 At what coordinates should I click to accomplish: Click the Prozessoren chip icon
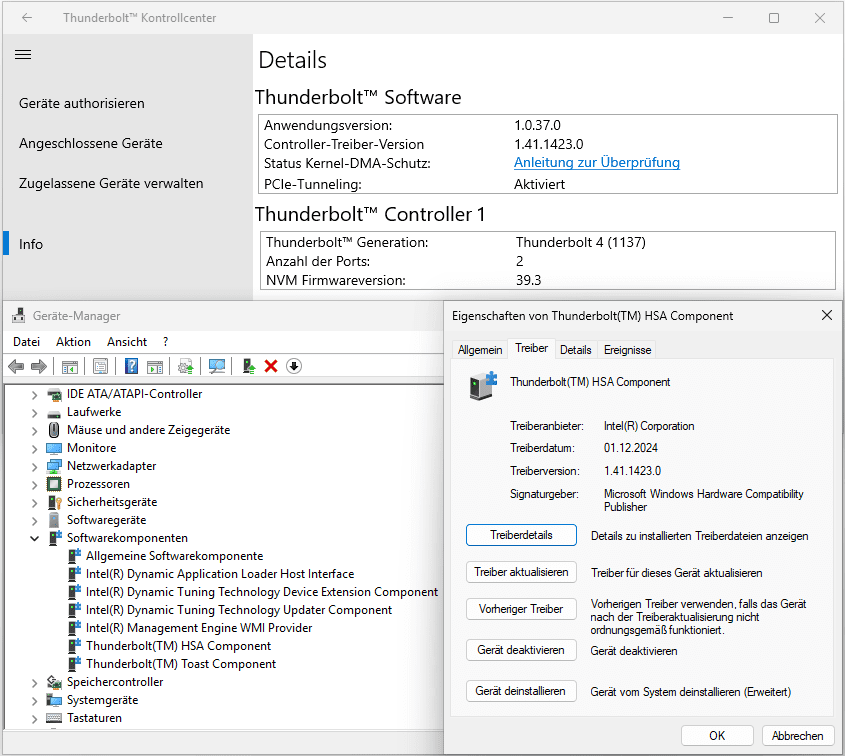point(54,484)
